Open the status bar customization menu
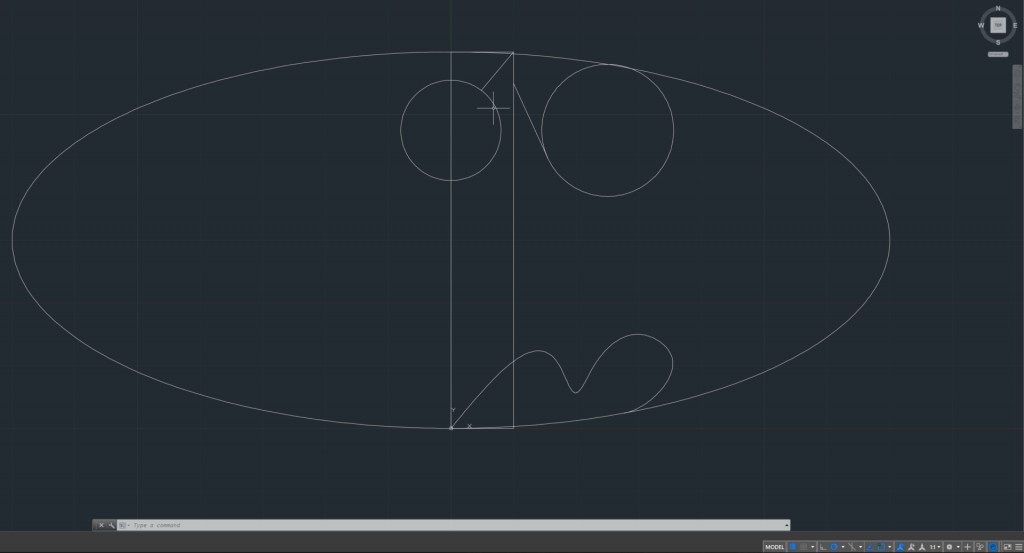The height and width of the screenshot is (553, 1024). tap(1019, 546)
